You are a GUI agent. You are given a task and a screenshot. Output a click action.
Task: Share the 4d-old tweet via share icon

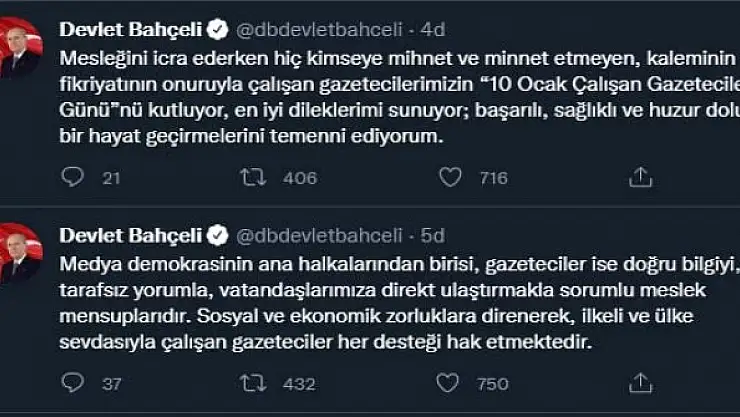pyautogui.click(x=640, y=177)
